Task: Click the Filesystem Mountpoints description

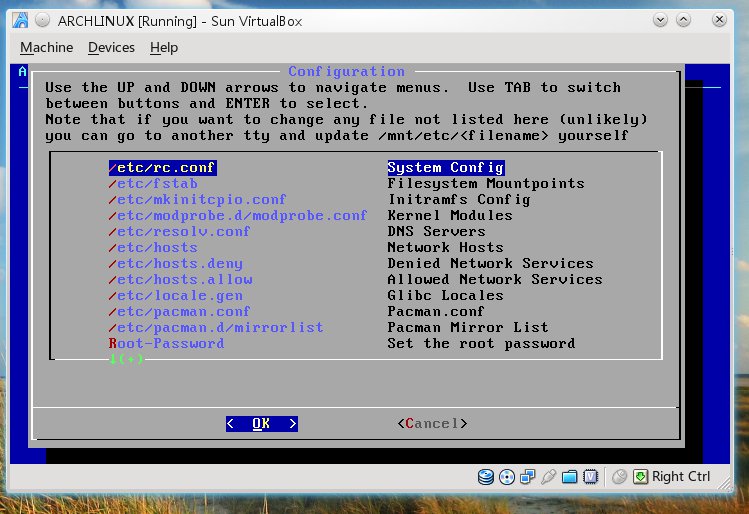Action: coord(486,183)
